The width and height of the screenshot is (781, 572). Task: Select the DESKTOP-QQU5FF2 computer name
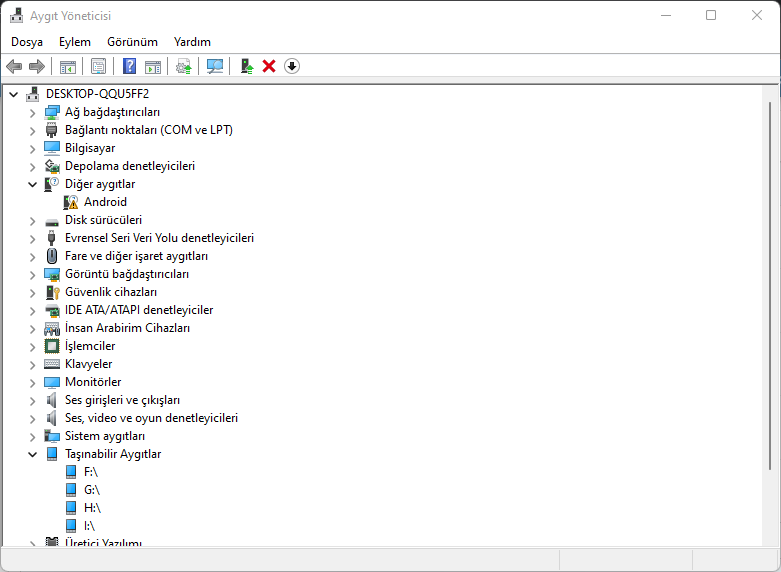tap(97, 94)
